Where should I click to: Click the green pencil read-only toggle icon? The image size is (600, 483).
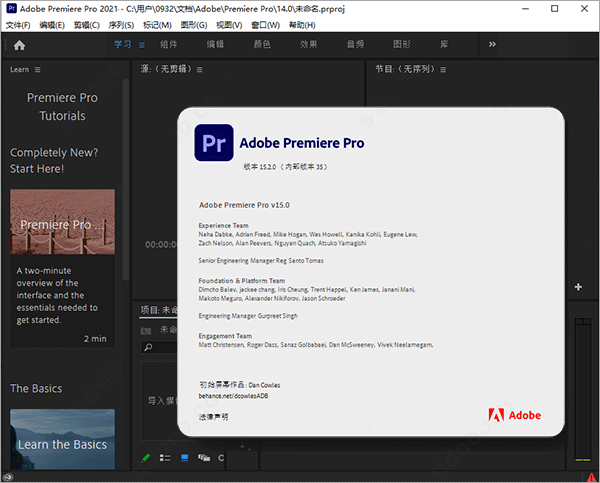point(146,458)
